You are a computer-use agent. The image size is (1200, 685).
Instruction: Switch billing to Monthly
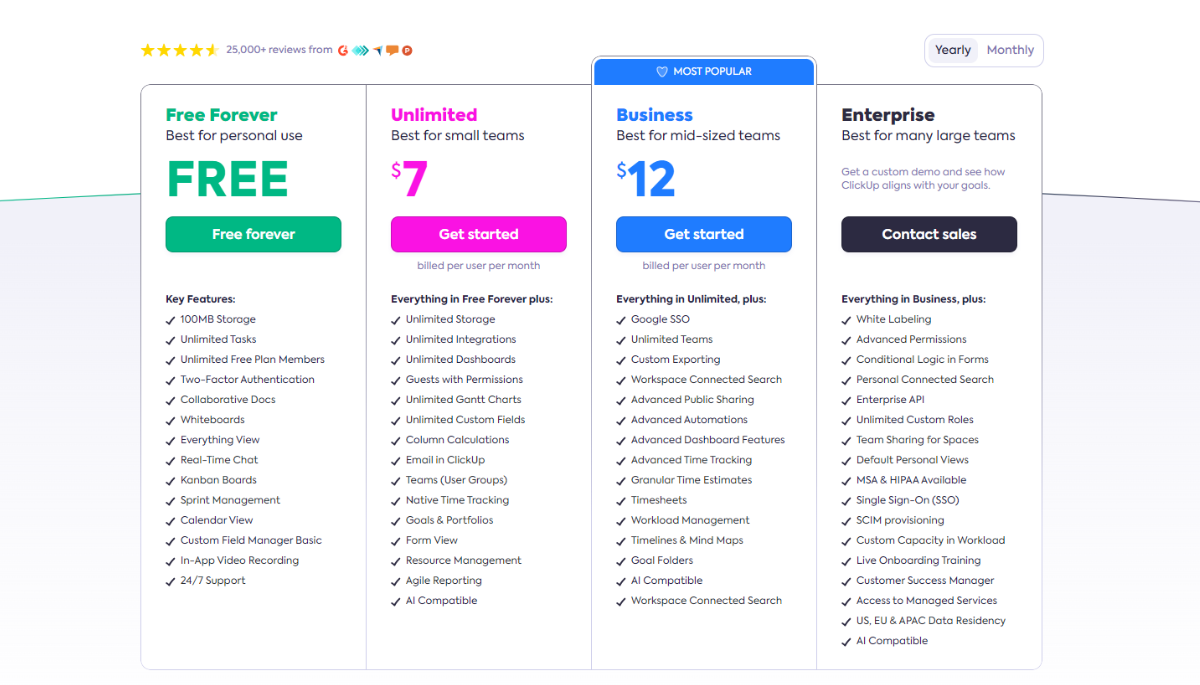click(x=1010, y=49)
